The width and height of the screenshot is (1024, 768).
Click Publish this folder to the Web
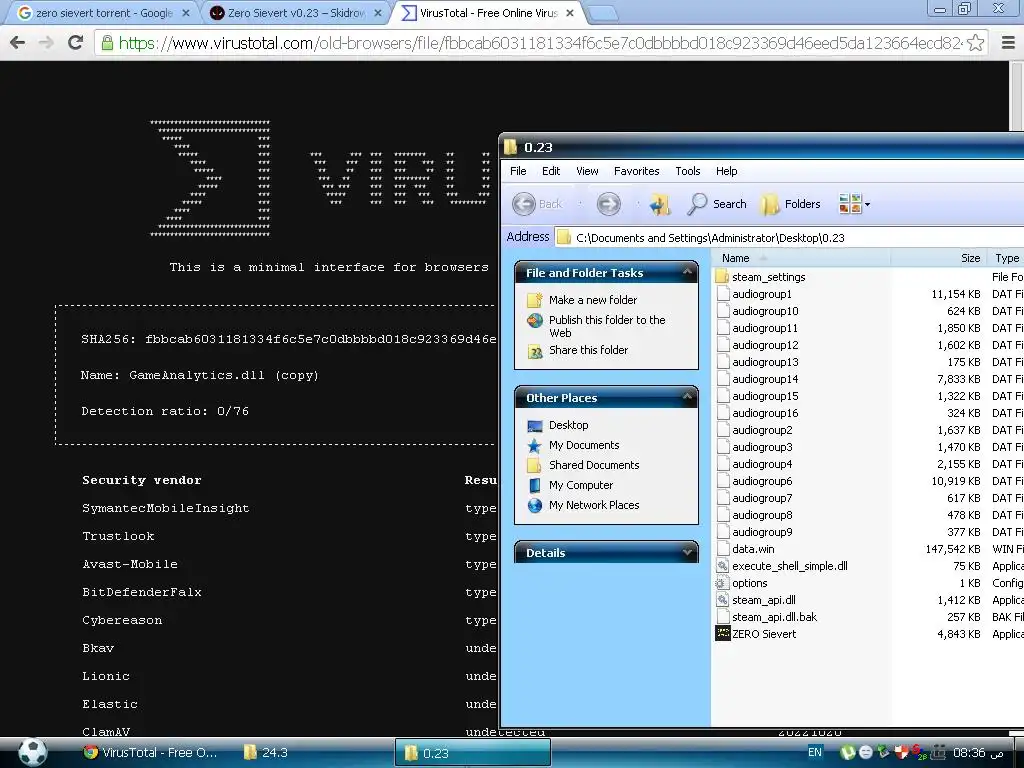[607, 326]
